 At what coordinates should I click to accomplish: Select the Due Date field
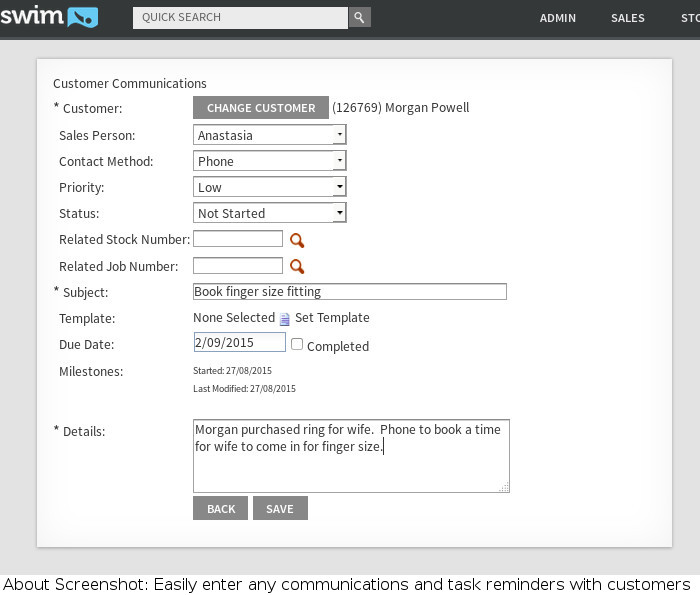click(x=239, y=342)
